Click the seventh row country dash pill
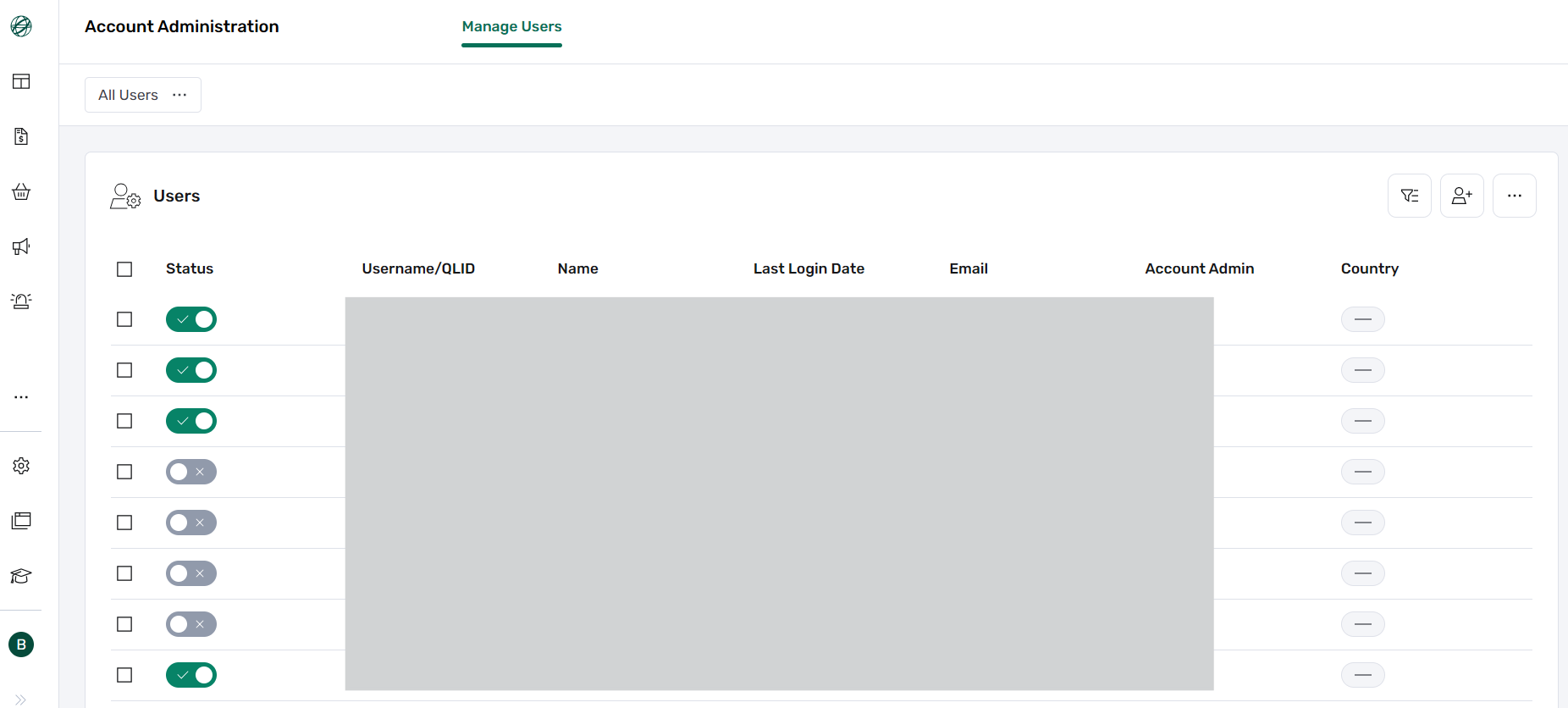Viewport: 1568px width, 708px height. pyautogui.click(x=1363, y=624)
